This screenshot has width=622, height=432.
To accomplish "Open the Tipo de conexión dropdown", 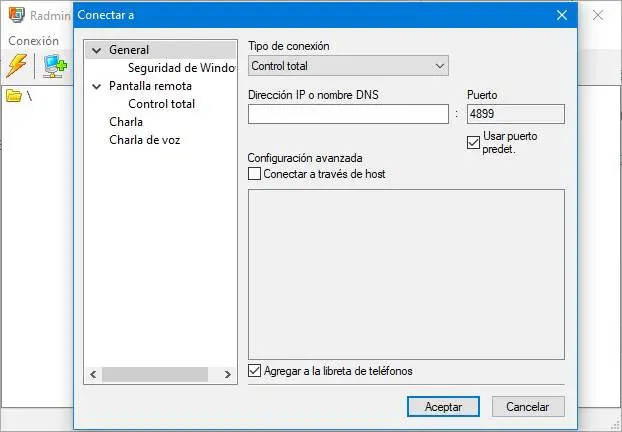I will 348,66.
